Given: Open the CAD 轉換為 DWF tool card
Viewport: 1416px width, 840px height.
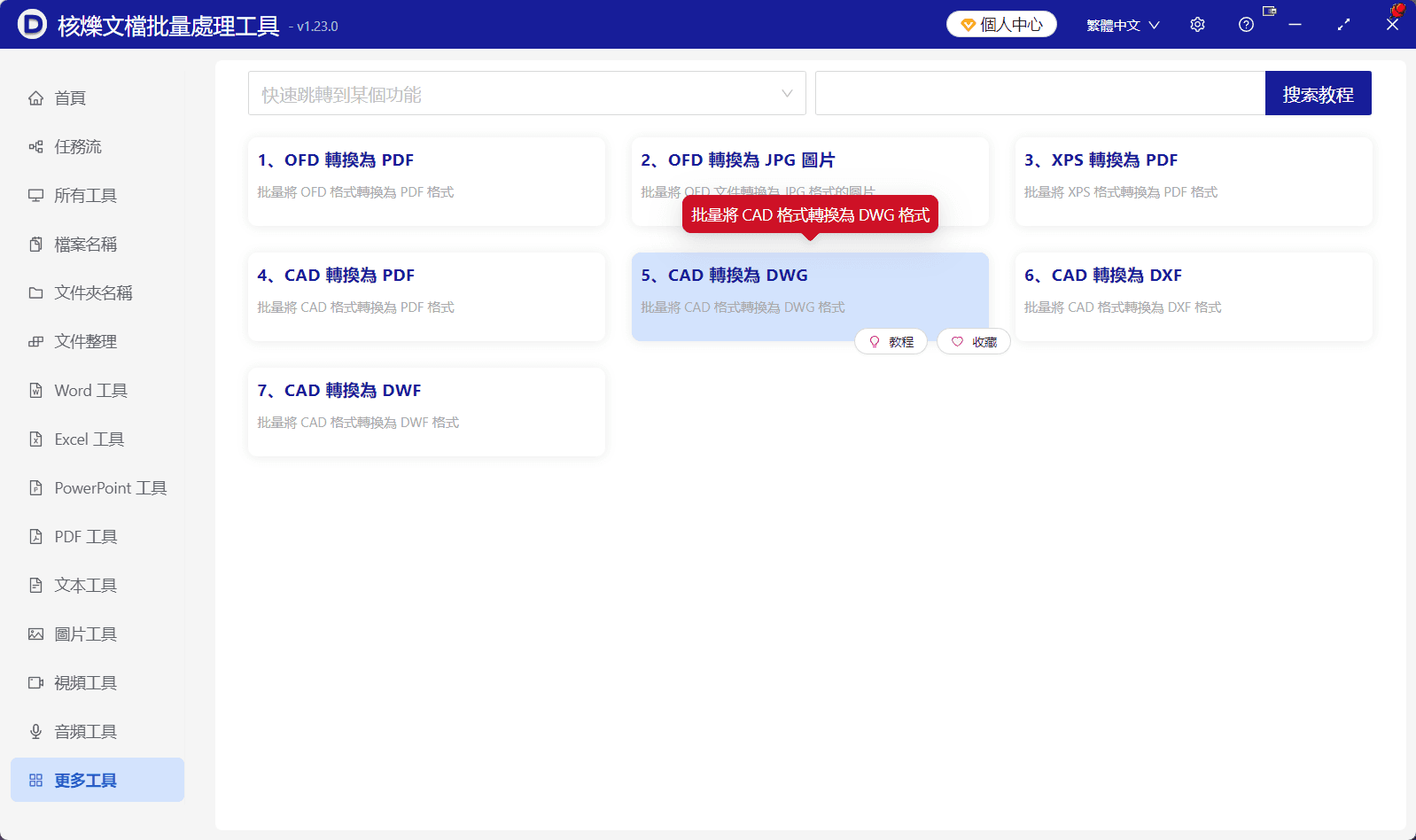Looking at the screenshot, I should pos(426,412).
